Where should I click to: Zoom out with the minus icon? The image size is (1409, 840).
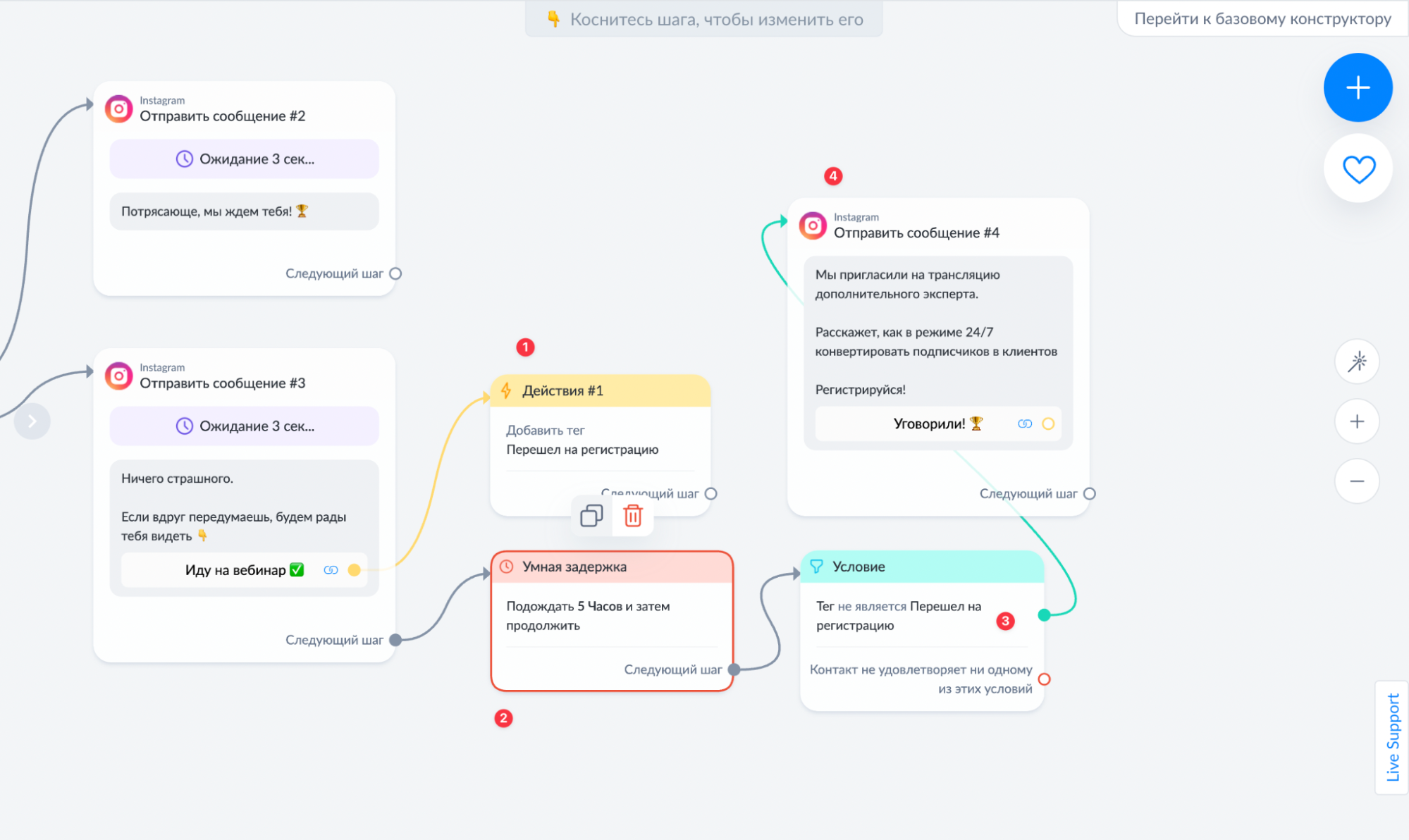point(1357,481)
